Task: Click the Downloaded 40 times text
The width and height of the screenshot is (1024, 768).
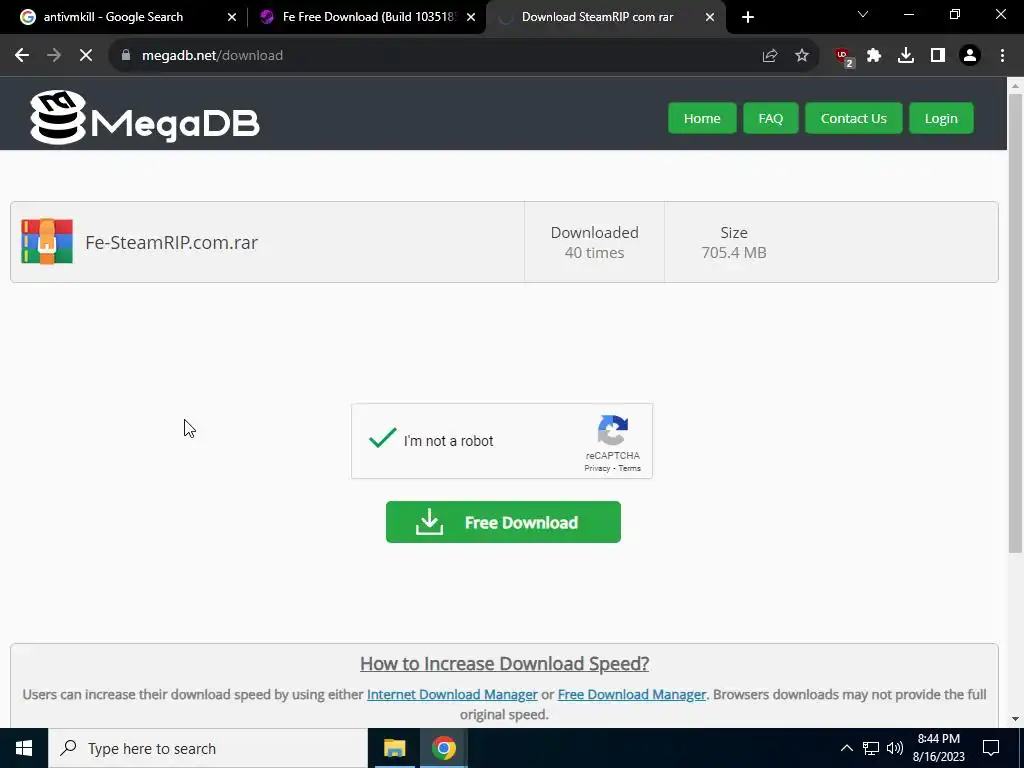Action: tap(594, 242)
